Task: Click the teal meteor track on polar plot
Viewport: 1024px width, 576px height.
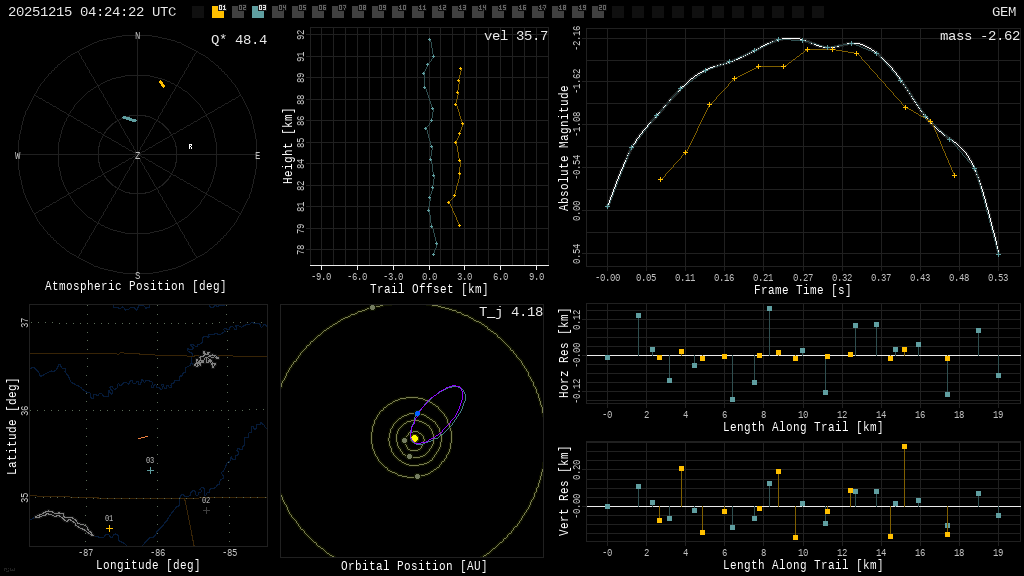Action: [129, 119]
